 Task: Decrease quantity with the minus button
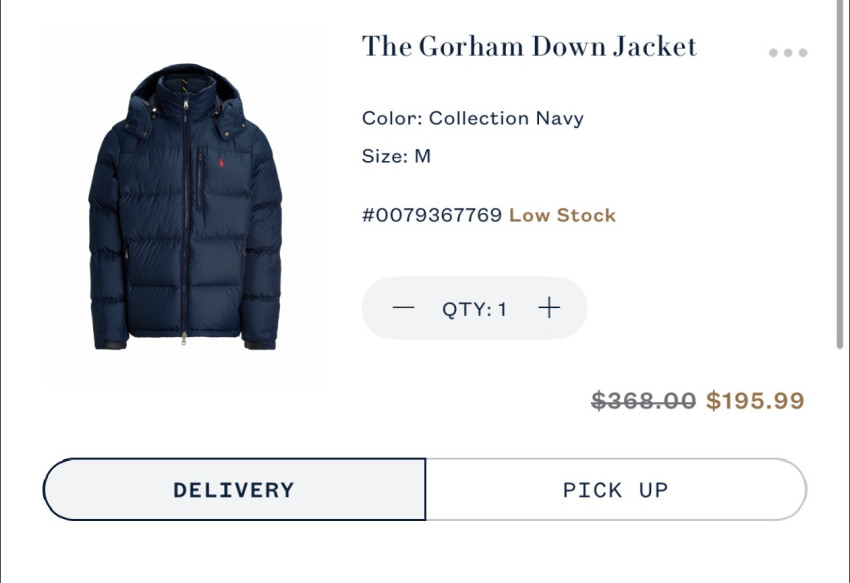pyautogui.click(x=403, y=308)
